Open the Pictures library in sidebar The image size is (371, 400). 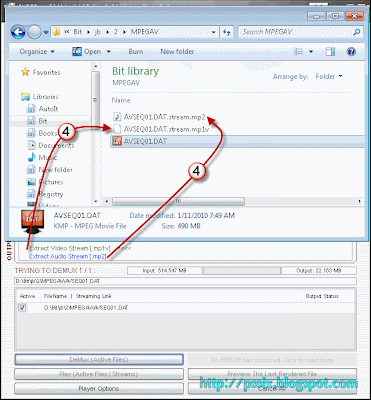51,182
